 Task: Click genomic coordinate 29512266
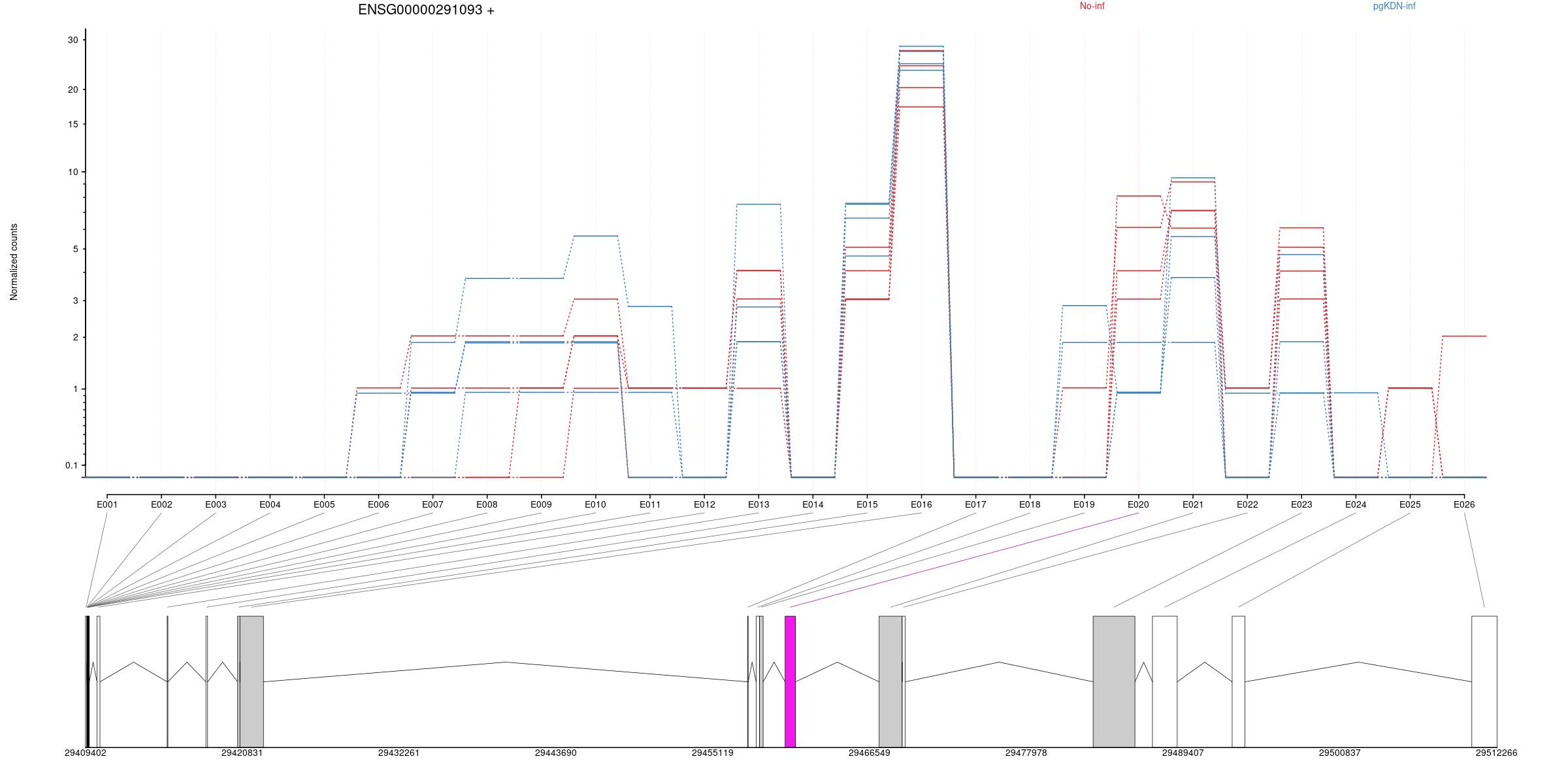1497,753
